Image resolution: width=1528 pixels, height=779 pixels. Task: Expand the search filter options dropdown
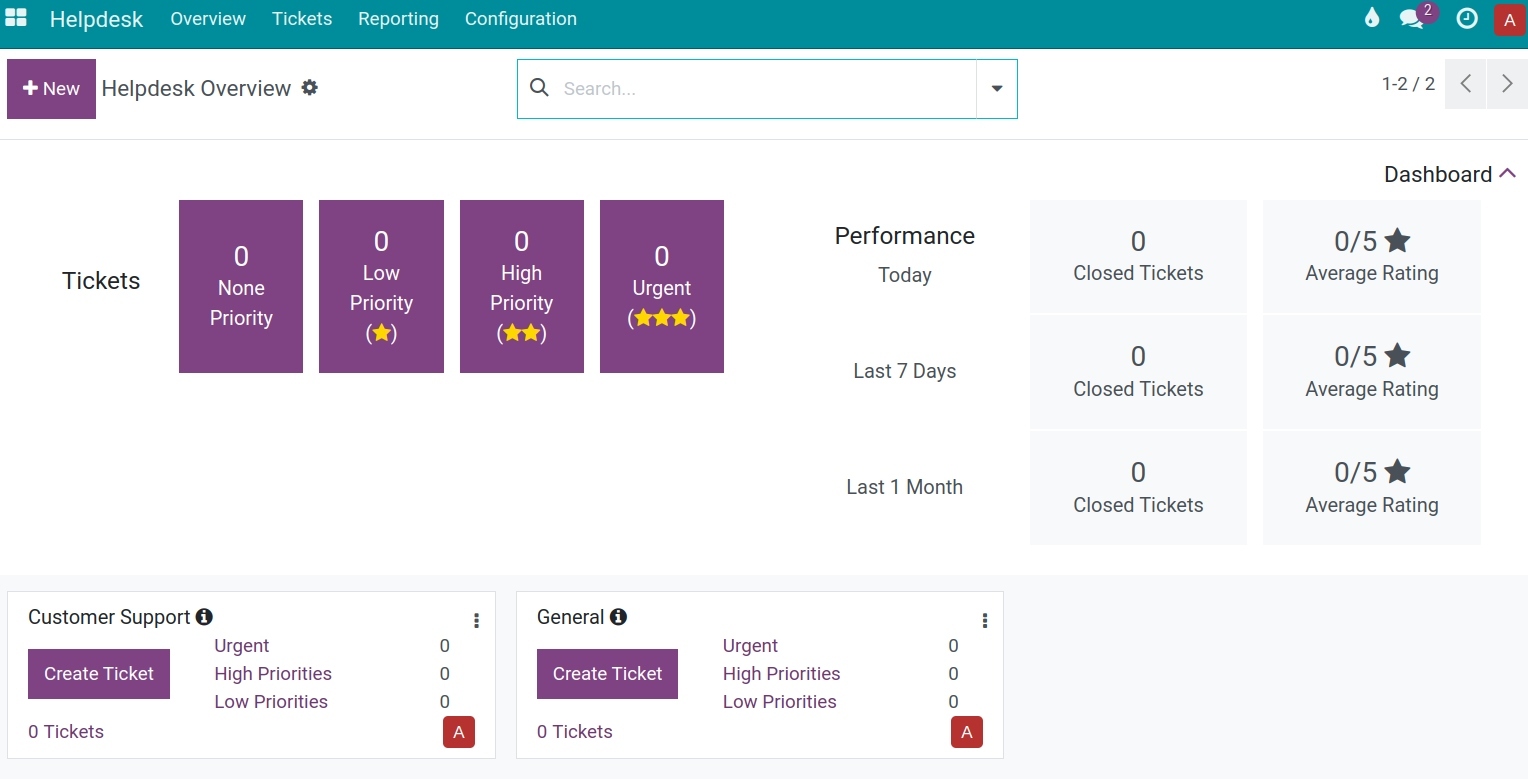(997, 89)
